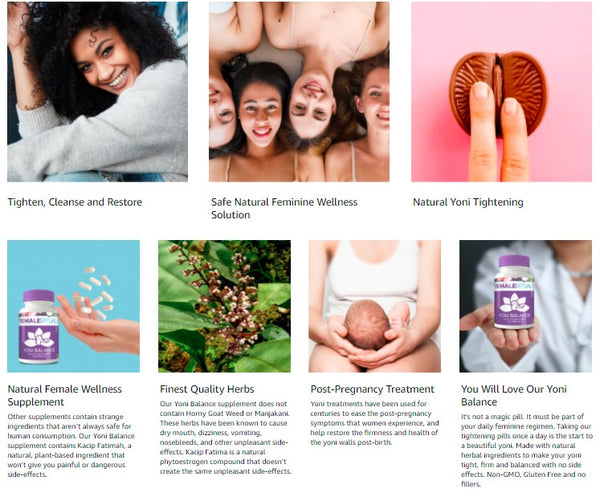Click the 'Finest Quality Herbs' heading
Image resolution: width=600 pixels, height=501 pixels.
207,389
